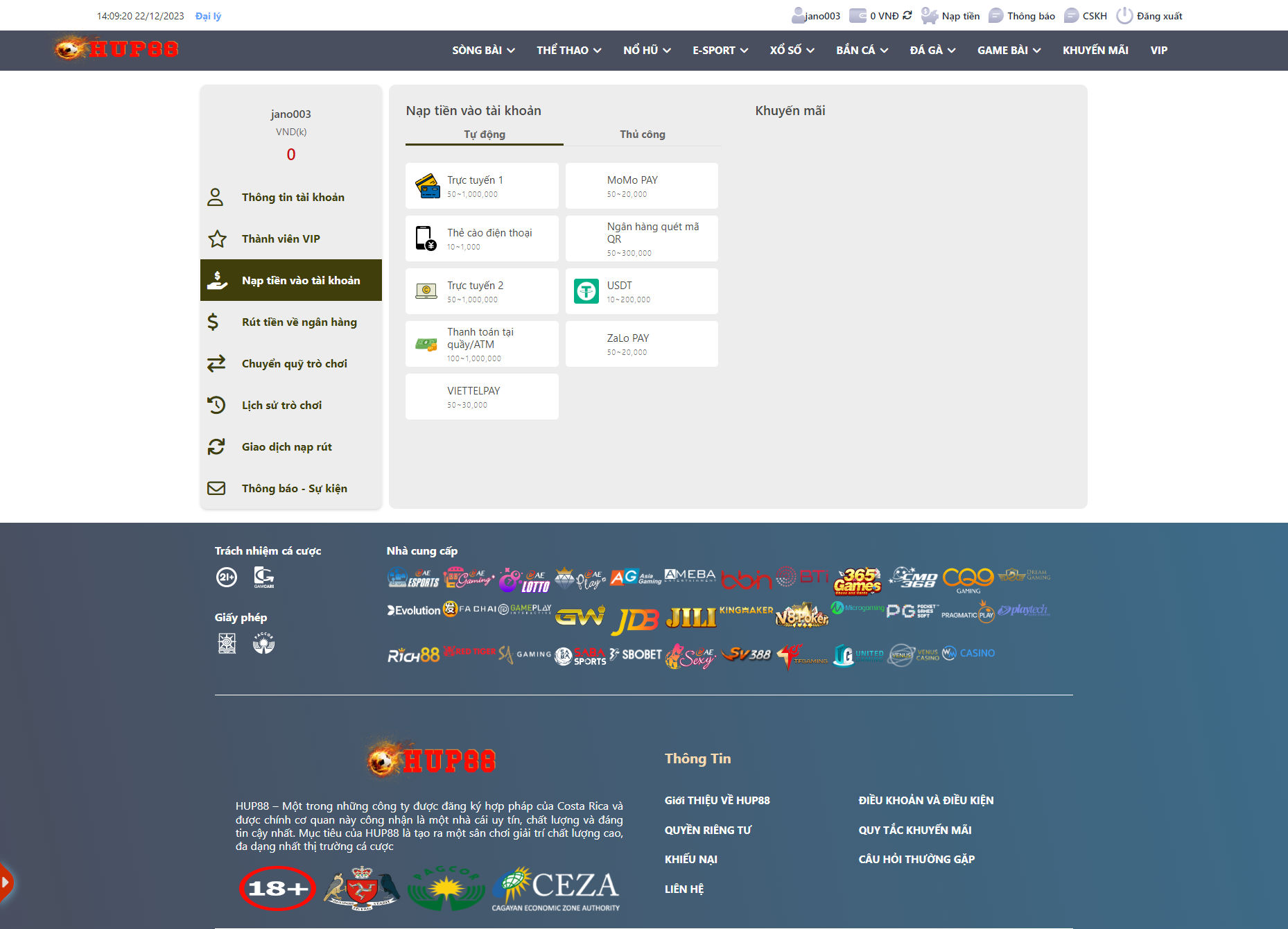Expand the NỔ HŨ dropdown menu
The height and width of the screenshot is (929, 1288).
point(647,50)
